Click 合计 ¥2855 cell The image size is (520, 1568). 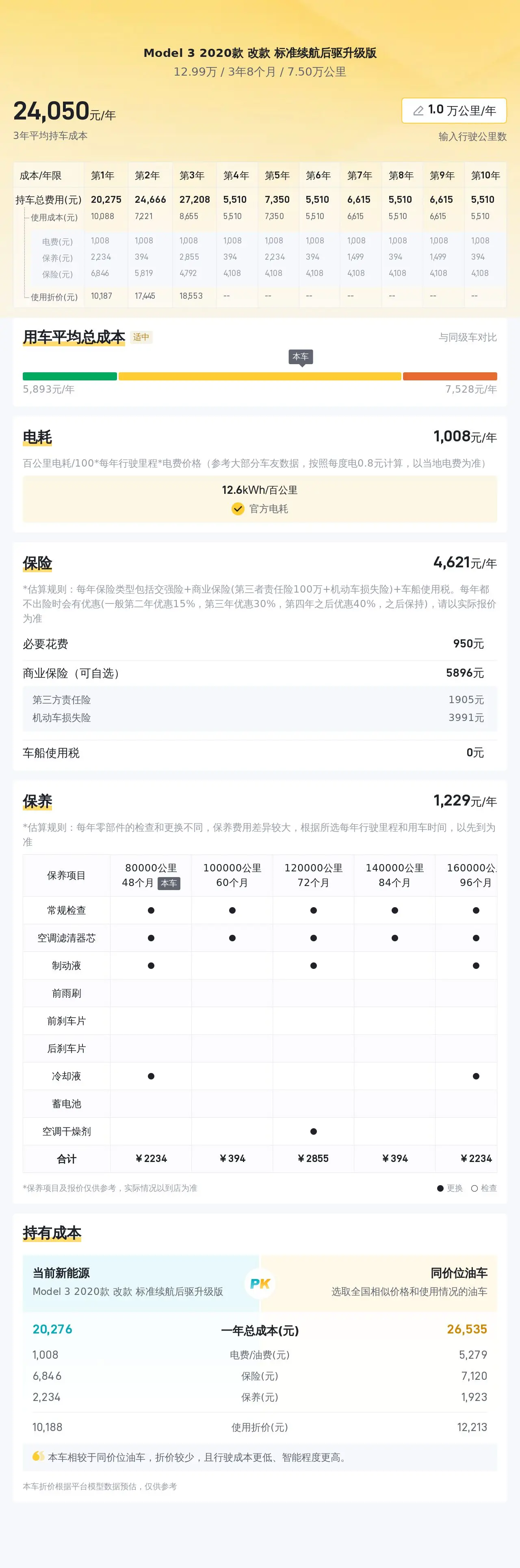tap(313, 1158)
